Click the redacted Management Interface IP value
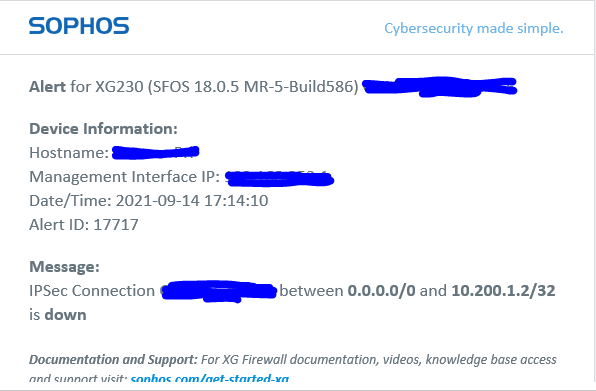Screen dimensions: 596x391 279,178
